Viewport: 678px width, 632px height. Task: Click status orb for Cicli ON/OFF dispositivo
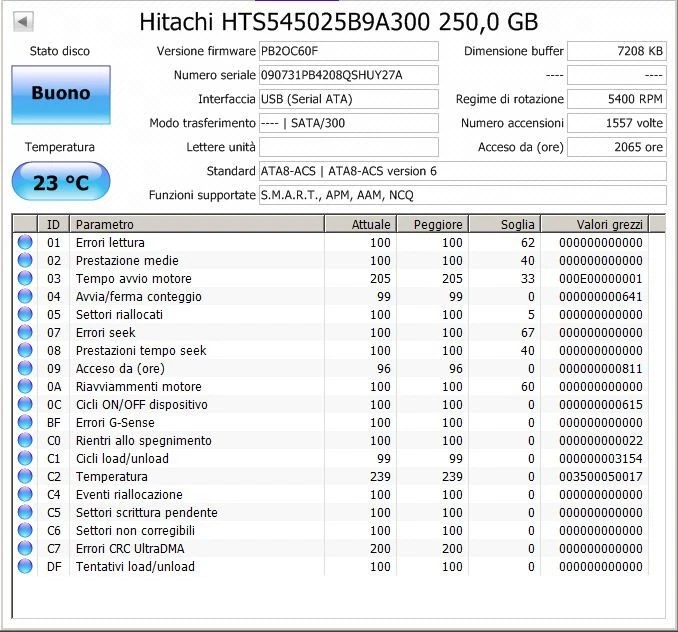pyautogui.click(x=25, y=404)
